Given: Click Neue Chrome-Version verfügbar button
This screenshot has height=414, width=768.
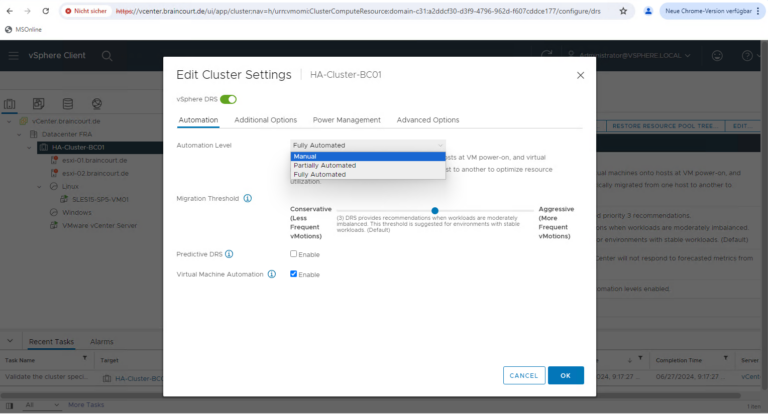Looking at the screenshot, I should [x=708, y=11].
